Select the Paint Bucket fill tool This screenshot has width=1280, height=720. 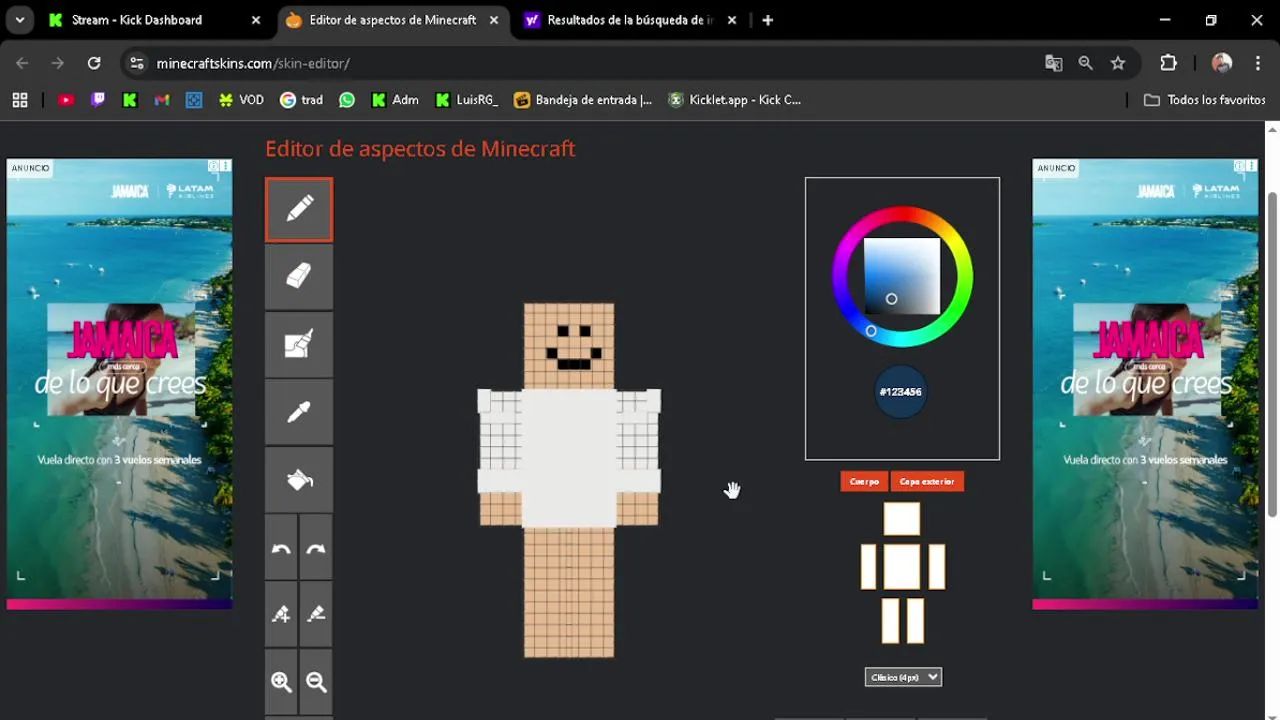pos(299,480)
